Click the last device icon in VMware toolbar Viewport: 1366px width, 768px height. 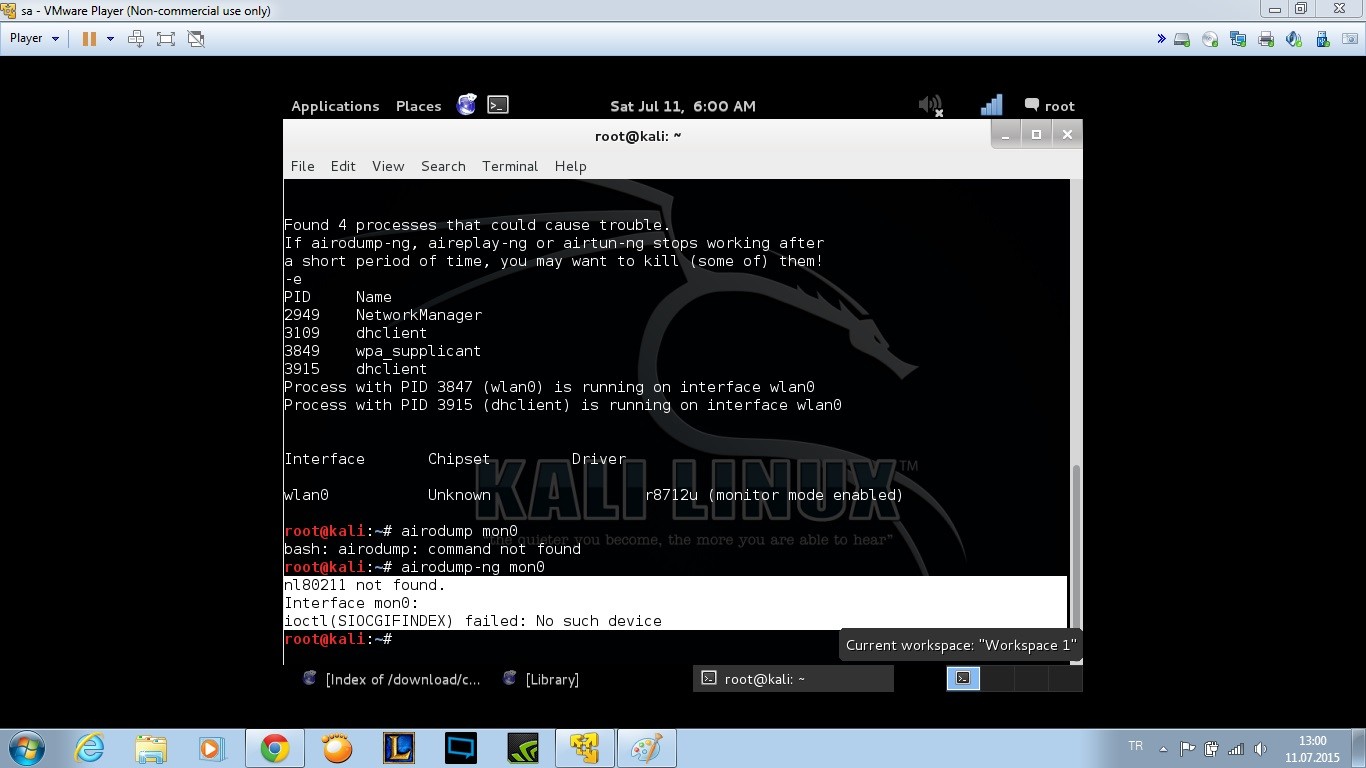tap(1350, 39)
